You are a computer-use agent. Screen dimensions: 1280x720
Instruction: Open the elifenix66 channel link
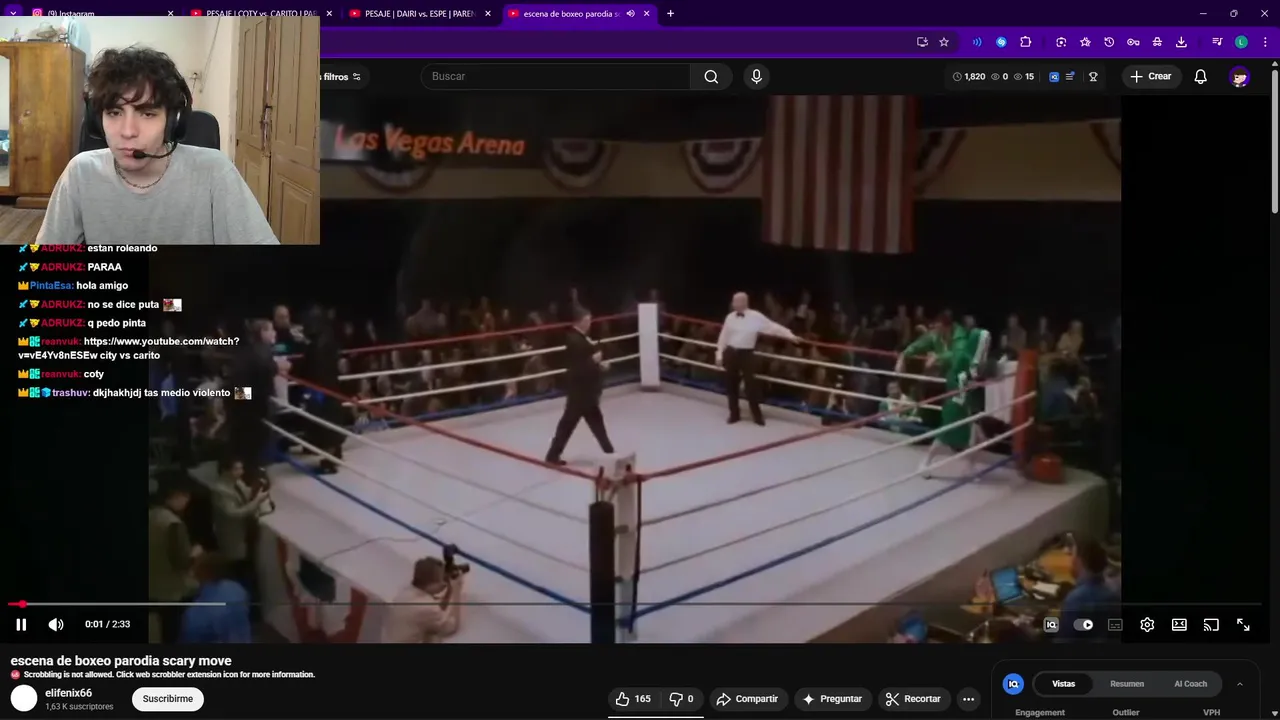(68, 693)
